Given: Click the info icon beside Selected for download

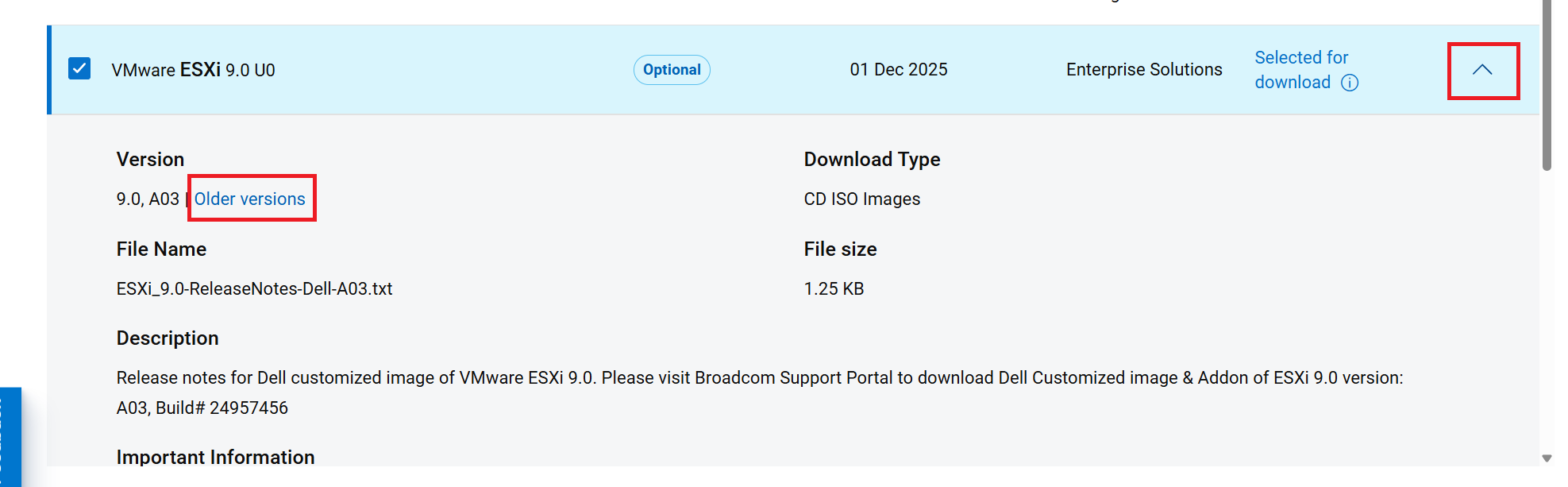Looking at the screenshot, I should [1350, 83].
